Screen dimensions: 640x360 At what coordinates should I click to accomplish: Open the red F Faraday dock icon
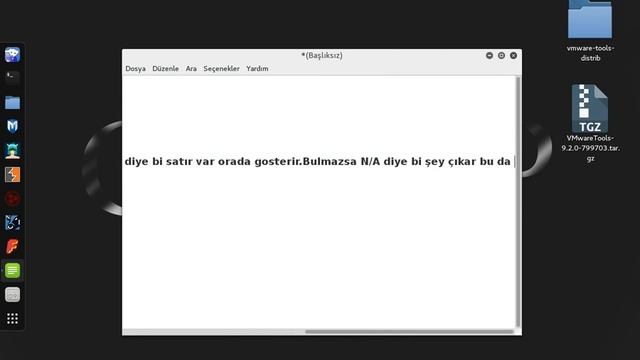tap(12, 247)
